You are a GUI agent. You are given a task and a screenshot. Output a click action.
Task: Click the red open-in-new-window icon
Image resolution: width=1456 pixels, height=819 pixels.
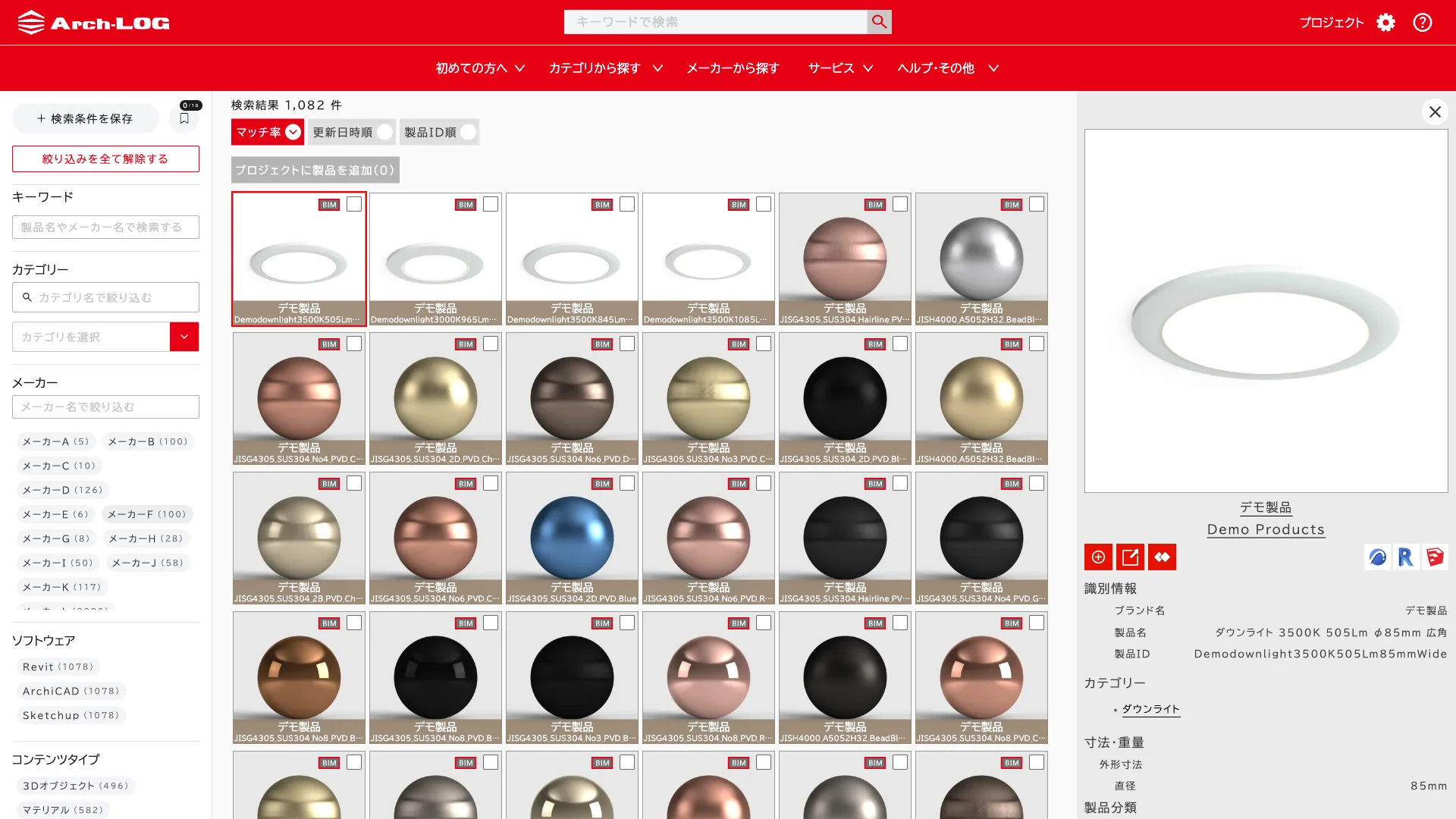pyautogui.click(x=1130, y=557)
